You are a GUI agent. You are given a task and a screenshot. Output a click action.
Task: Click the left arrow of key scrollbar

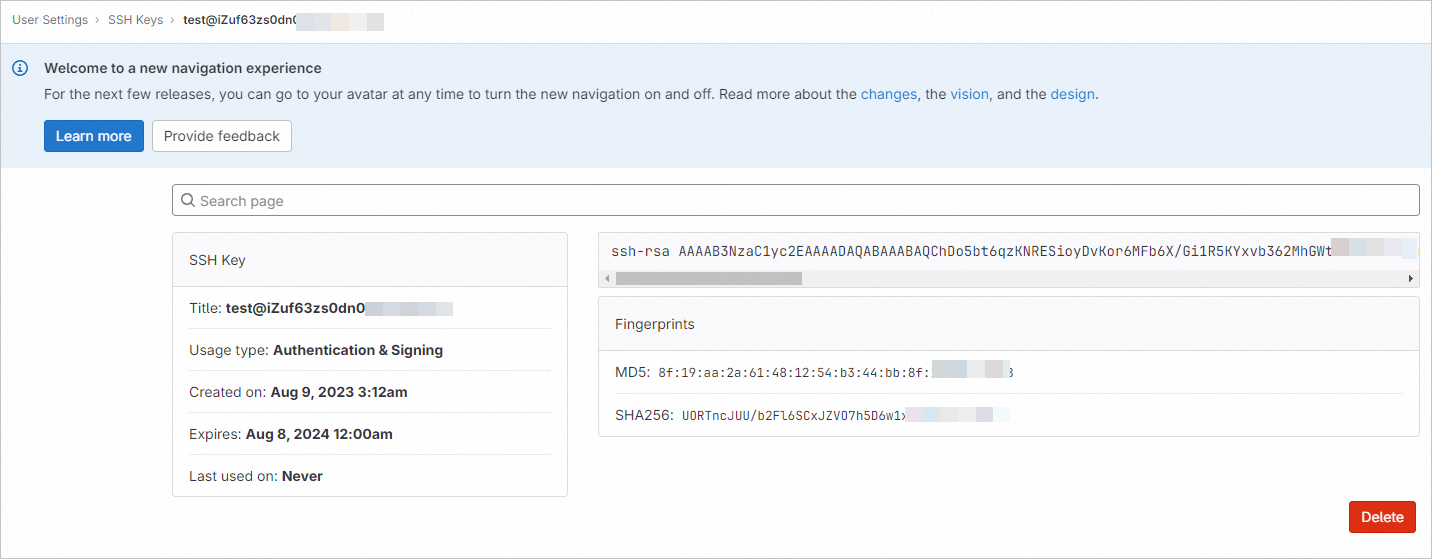tap(607, 279)
